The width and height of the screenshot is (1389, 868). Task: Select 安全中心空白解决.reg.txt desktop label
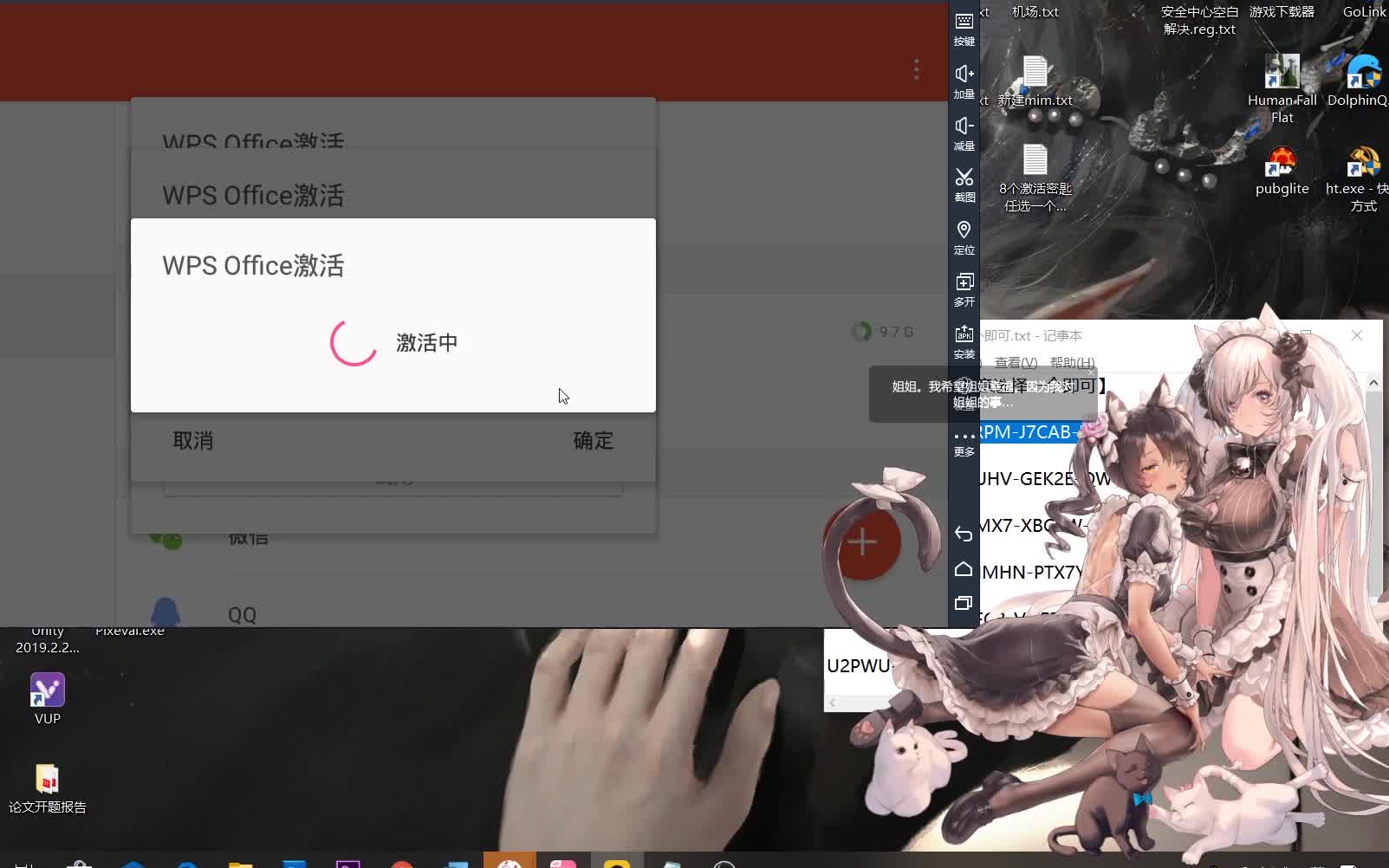pyautogui.click(x=1199, y=21)
